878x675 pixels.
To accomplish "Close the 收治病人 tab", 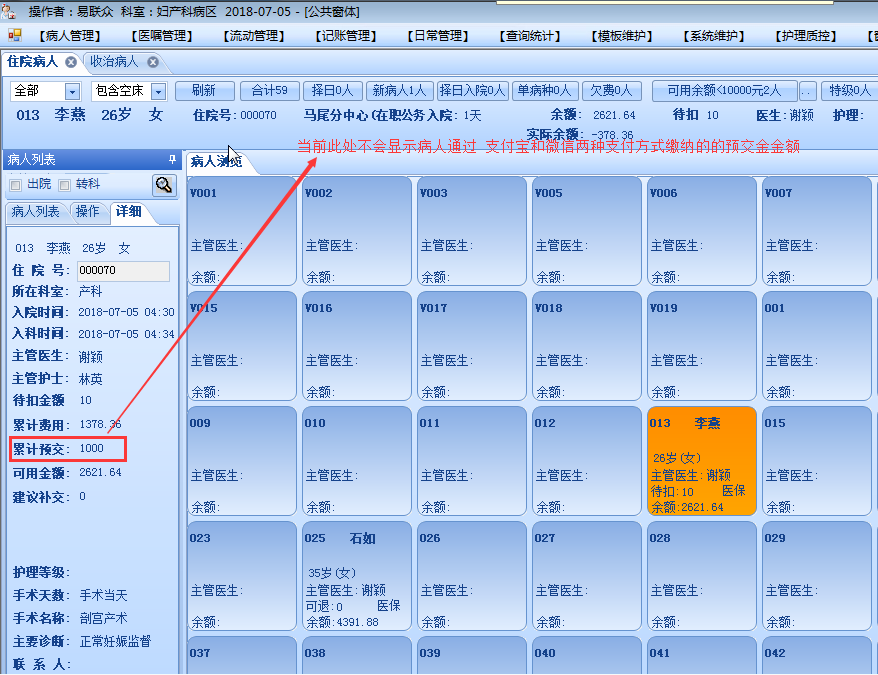I will tap(153, 62).
